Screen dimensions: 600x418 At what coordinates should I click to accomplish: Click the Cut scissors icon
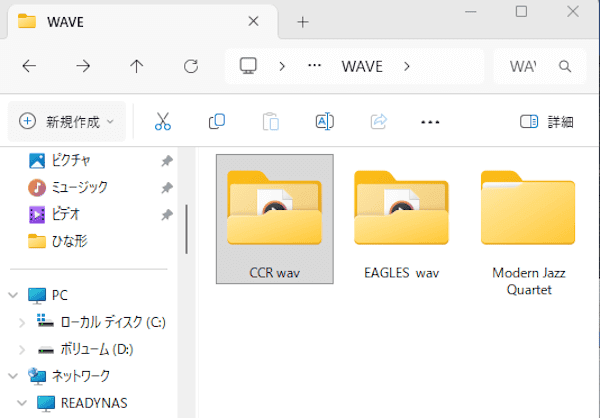click(x=163, y=122)
